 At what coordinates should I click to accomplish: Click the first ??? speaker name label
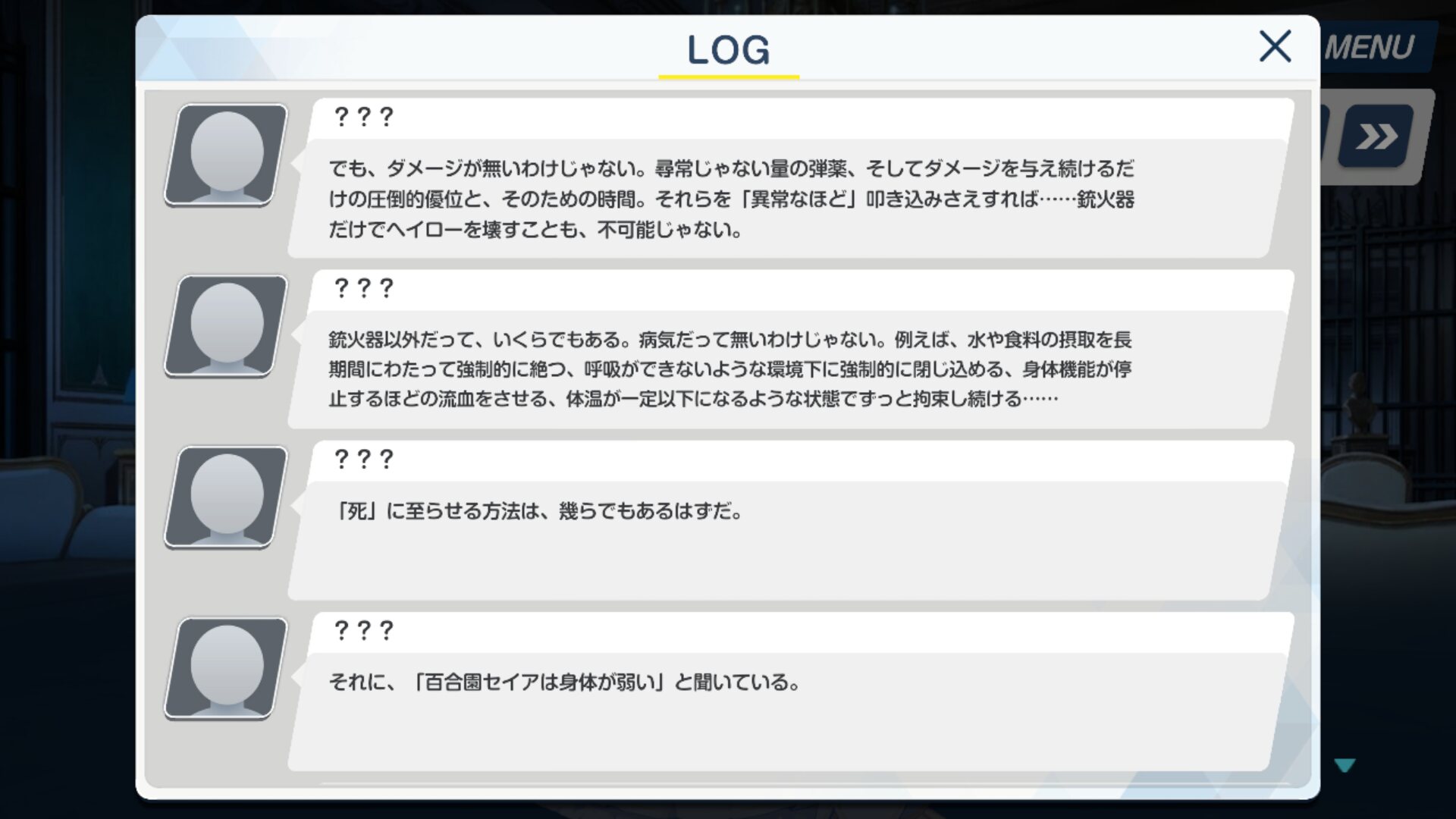tap(363, 117)
